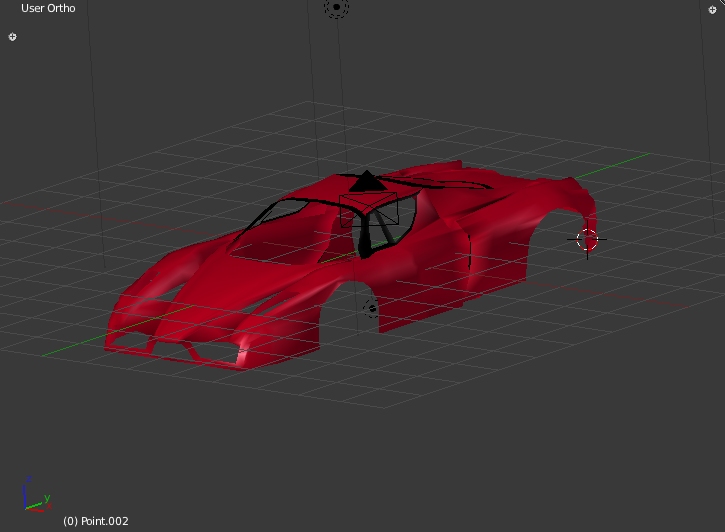The width and height of the screenshot is (725, 532).
Task: Select the point lamp beside the front wheel arch
Action: pyautogui.click(x=371, y=308)
